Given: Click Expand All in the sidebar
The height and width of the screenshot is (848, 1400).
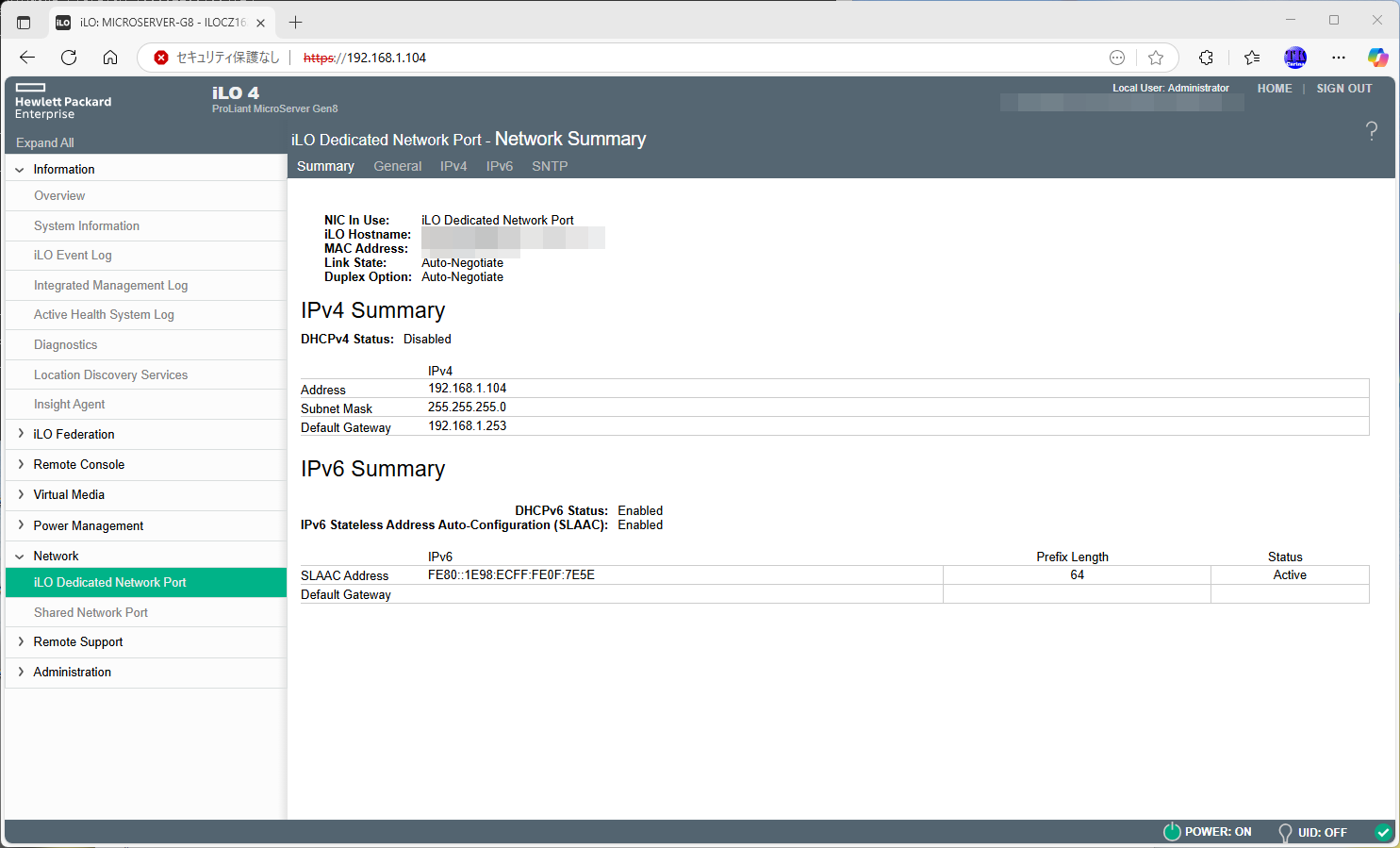Looking at the screenshot, I should click(45, 142).
